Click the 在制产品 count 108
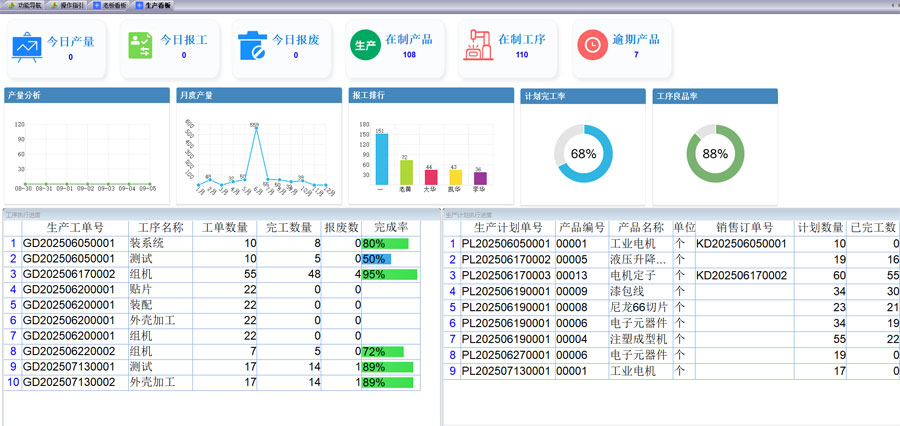This screenshot has height=426, width=900. coord(409,56)
